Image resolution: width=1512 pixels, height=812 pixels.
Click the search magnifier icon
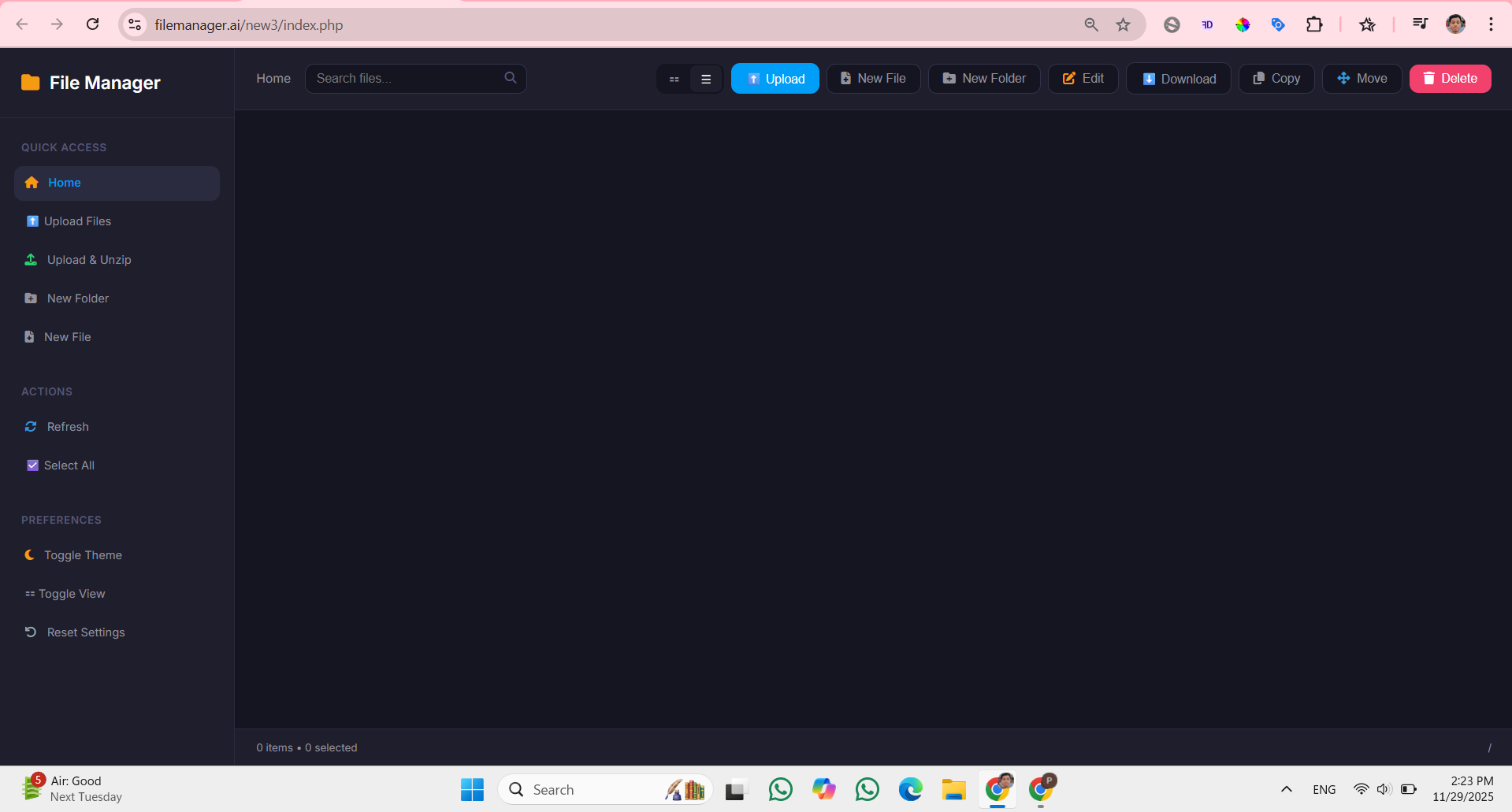[x=511, y=78]
